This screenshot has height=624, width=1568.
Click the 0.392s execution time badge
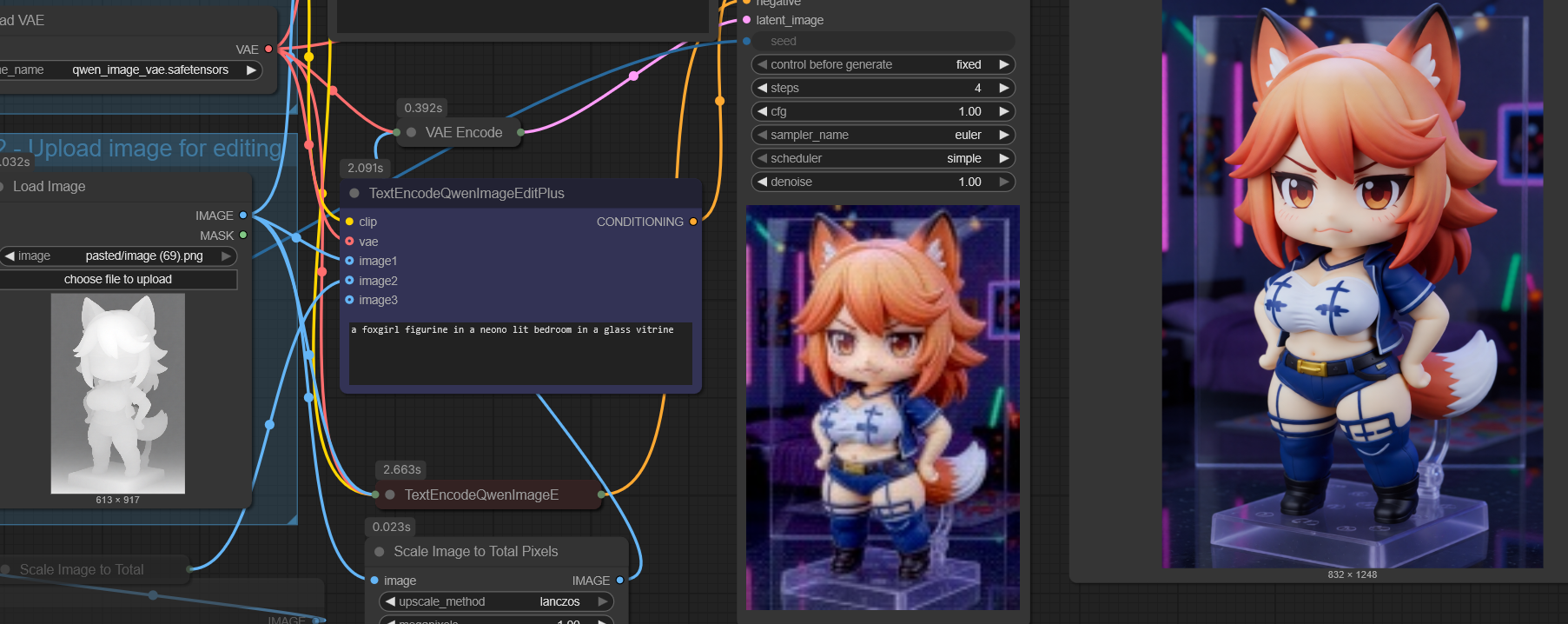423,108
